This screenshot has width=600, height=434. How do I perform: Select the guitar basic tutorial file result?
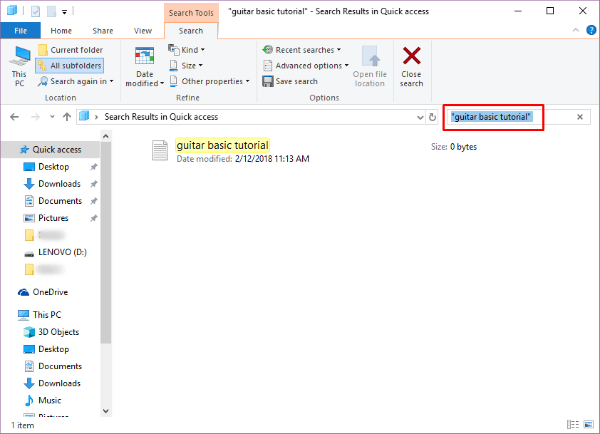pos(222,145)
